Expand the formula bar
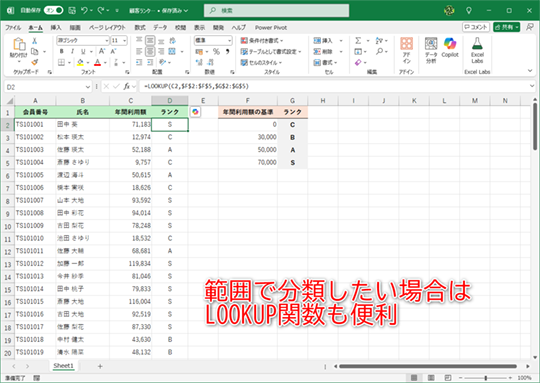 coord(532,86)
